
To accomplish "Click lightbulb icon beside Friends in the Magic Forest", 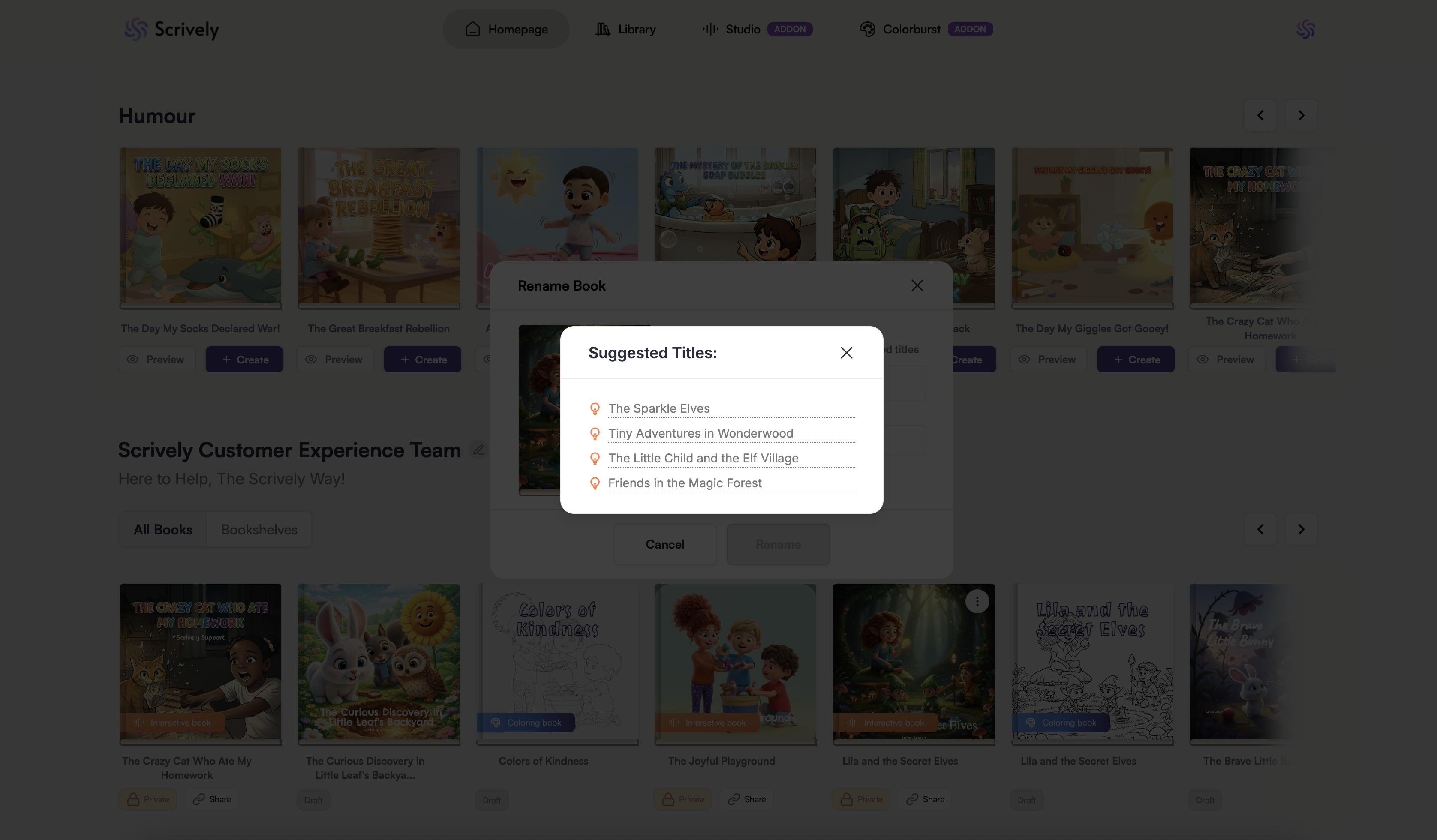I will [595, 483].
